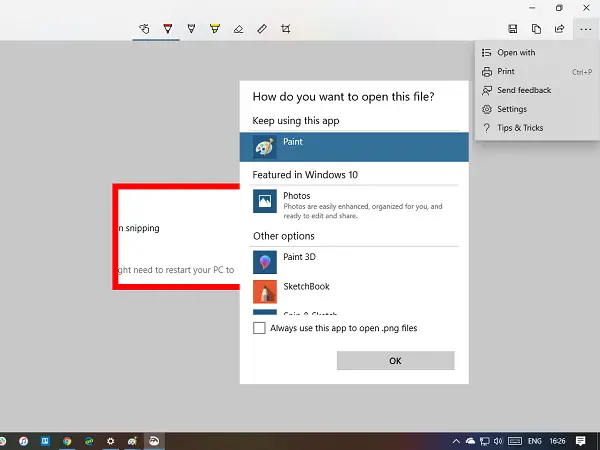The image size is (600, 450).
Task: Open Tips & Tricks menu entry
Action: coord(537,128)
